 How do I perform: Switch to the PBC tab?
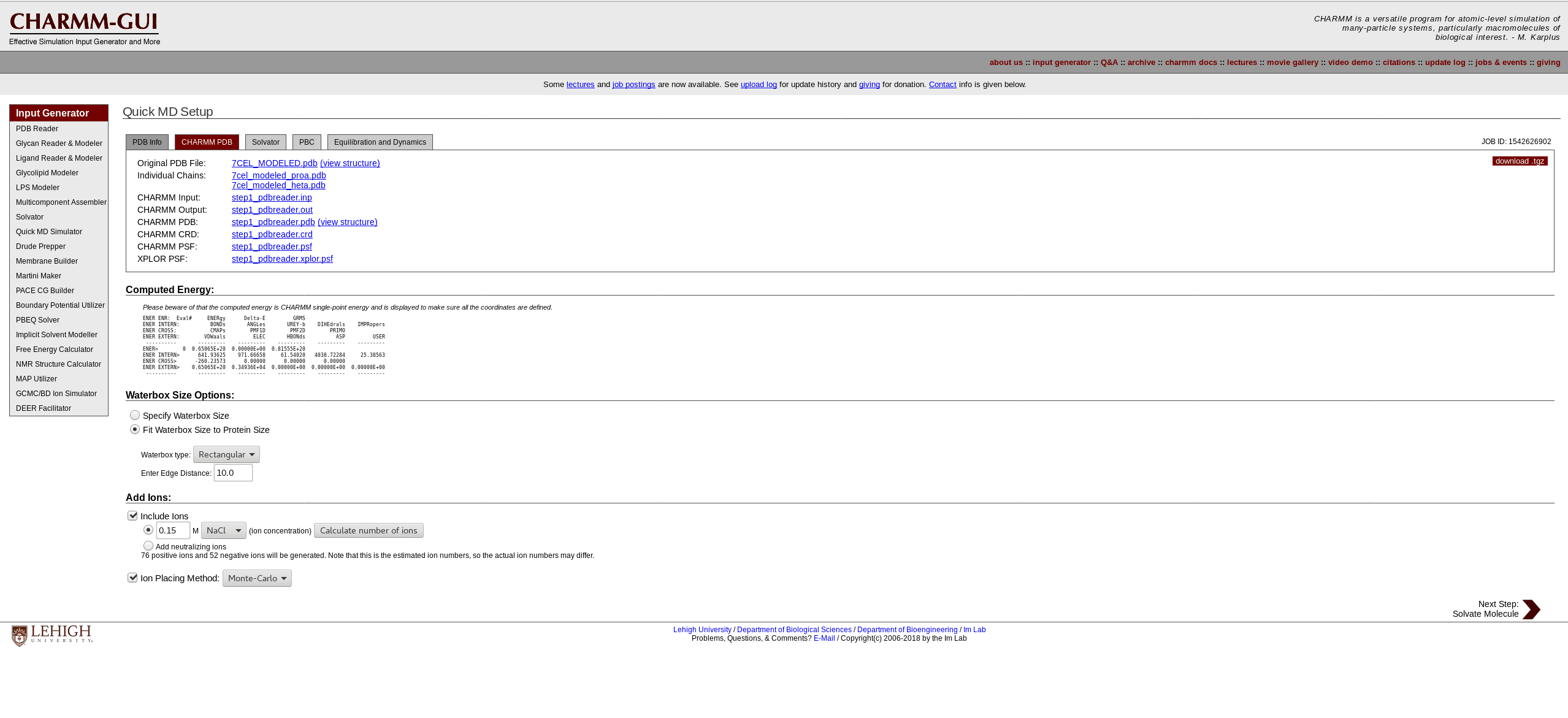pyautogui.click(x=307, y=142)
